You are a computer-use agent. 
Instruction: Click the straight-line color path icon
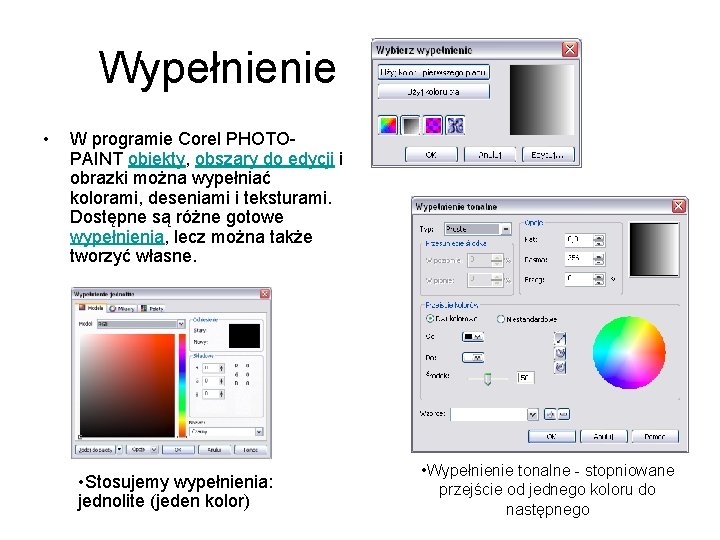coord(560,339)
